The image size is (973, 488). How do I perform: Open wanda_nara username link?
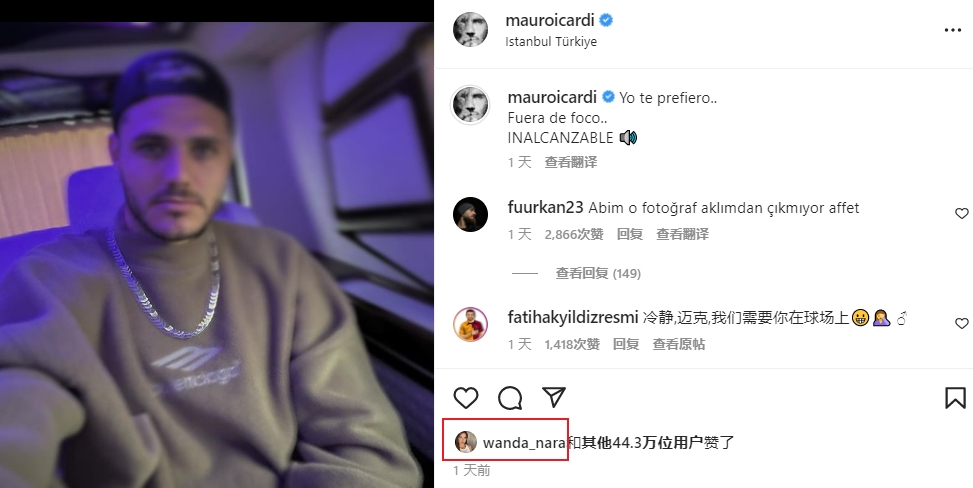tap(524, 443)
